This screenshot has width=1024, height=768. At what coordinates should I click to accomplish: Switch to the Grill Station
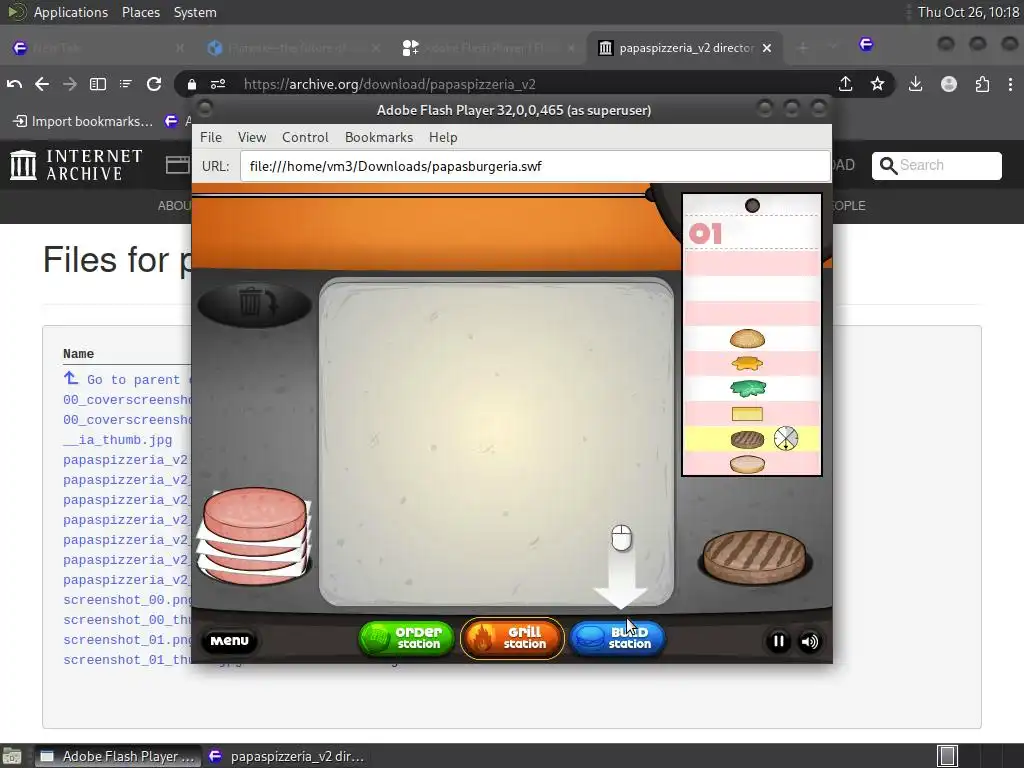pos(512,638)
